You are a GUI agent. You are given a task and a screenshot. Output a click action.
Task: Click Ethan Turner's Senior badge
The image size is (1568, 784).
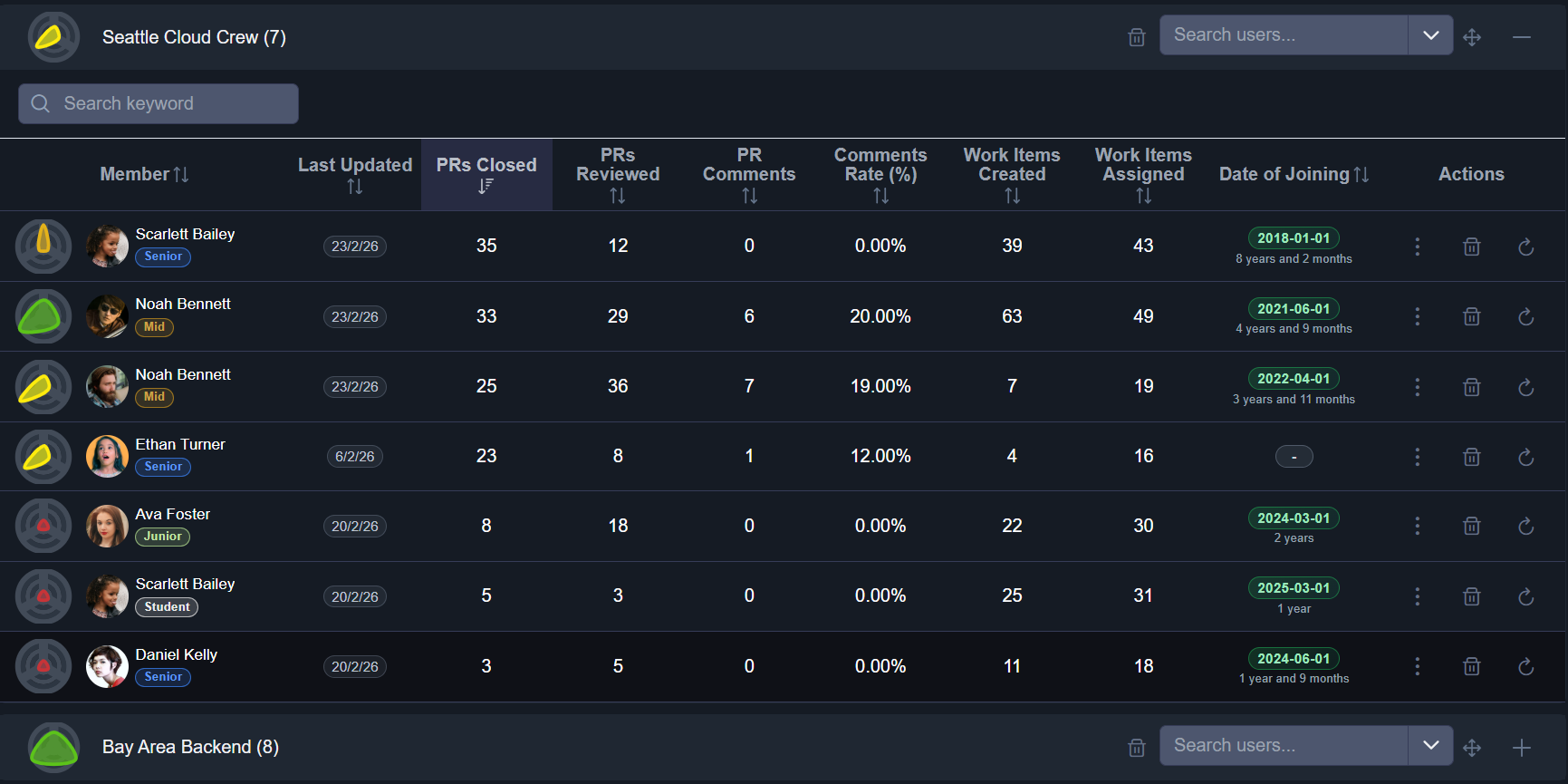(x=163, y=467)
